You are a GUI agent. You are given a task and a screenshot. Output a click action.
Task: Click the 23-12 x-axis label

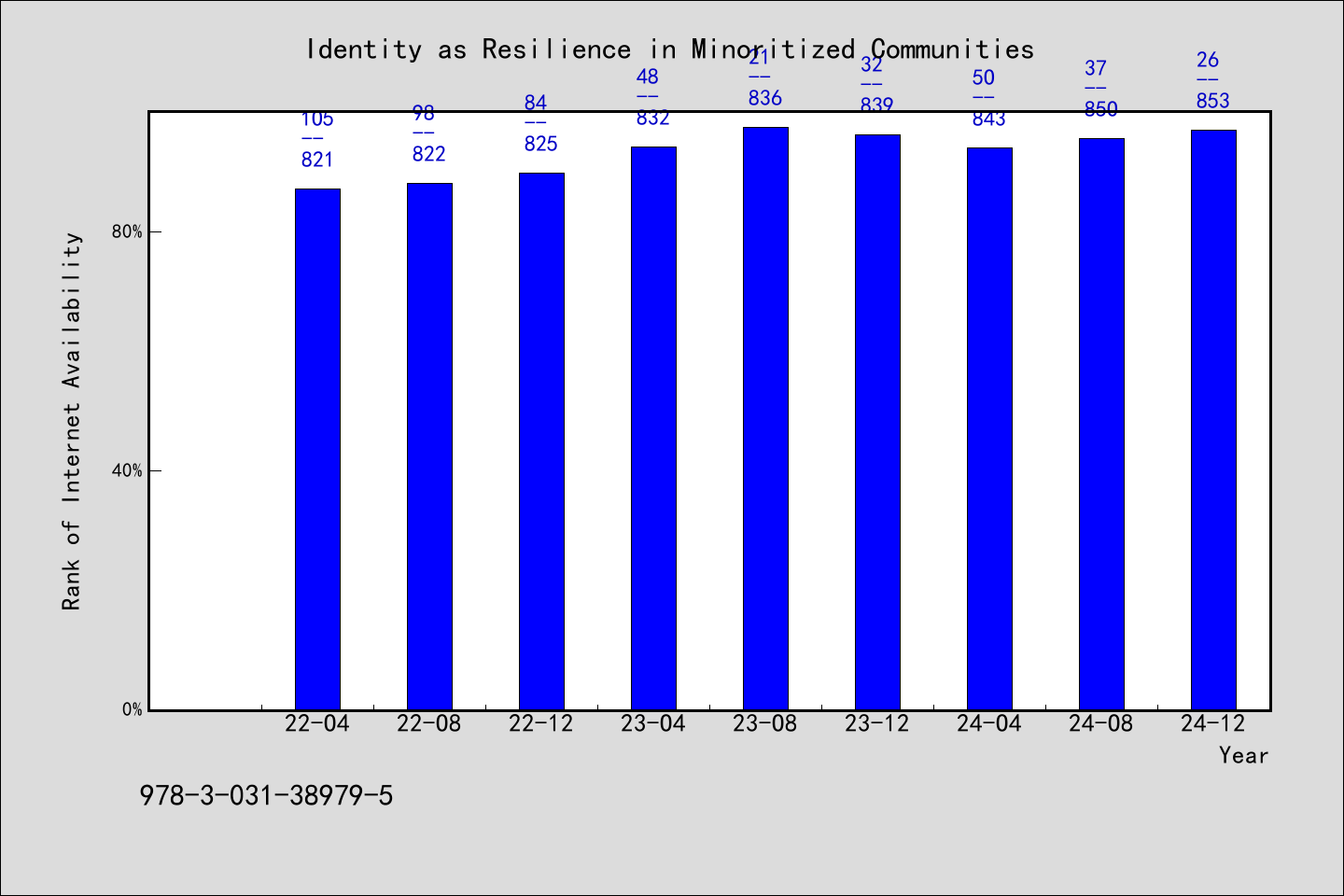pyautogui.click(x=877, y=723)
